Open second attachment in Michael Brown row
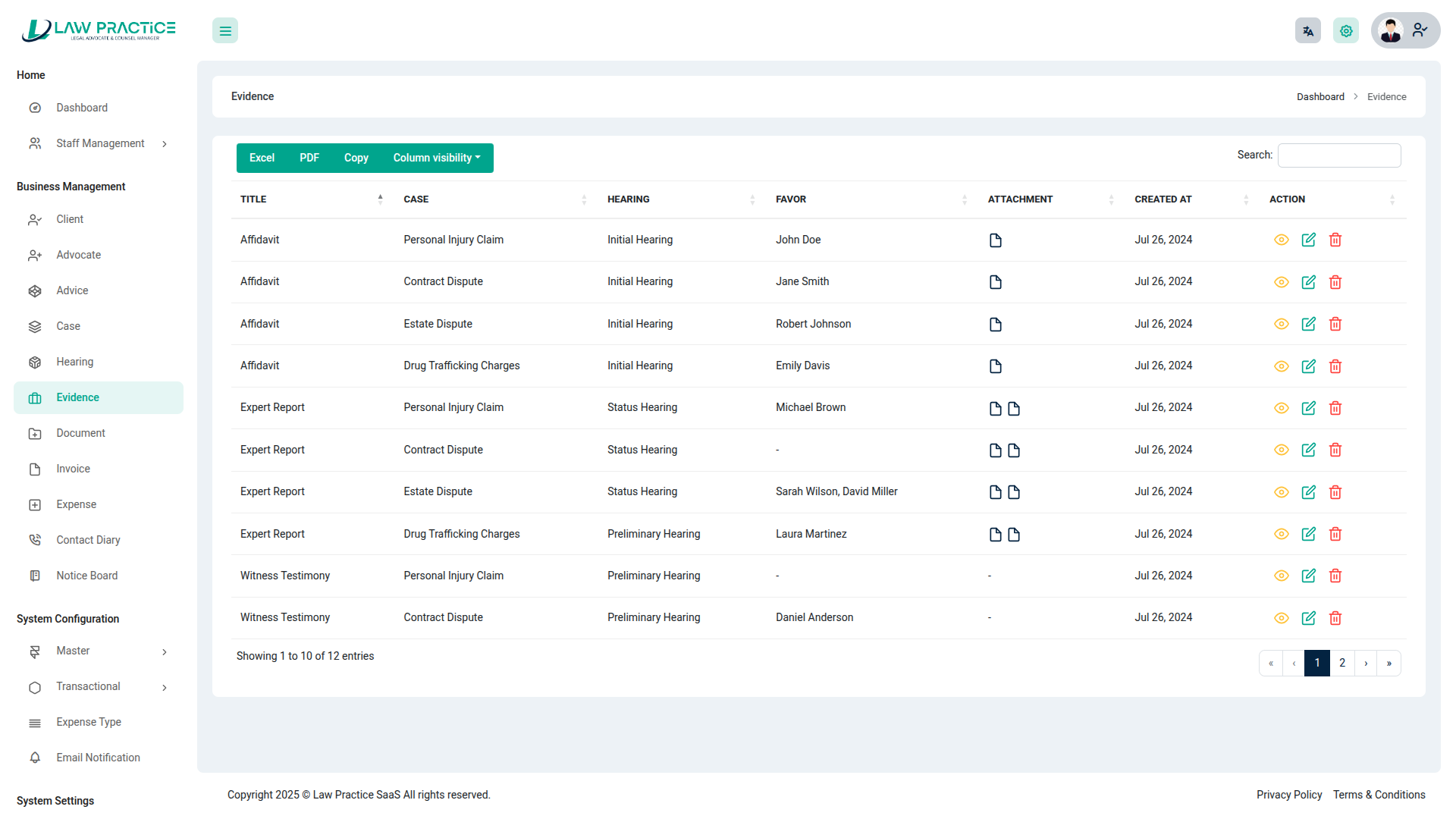The image size is (1456, 819). click(x=1014, y=409)
